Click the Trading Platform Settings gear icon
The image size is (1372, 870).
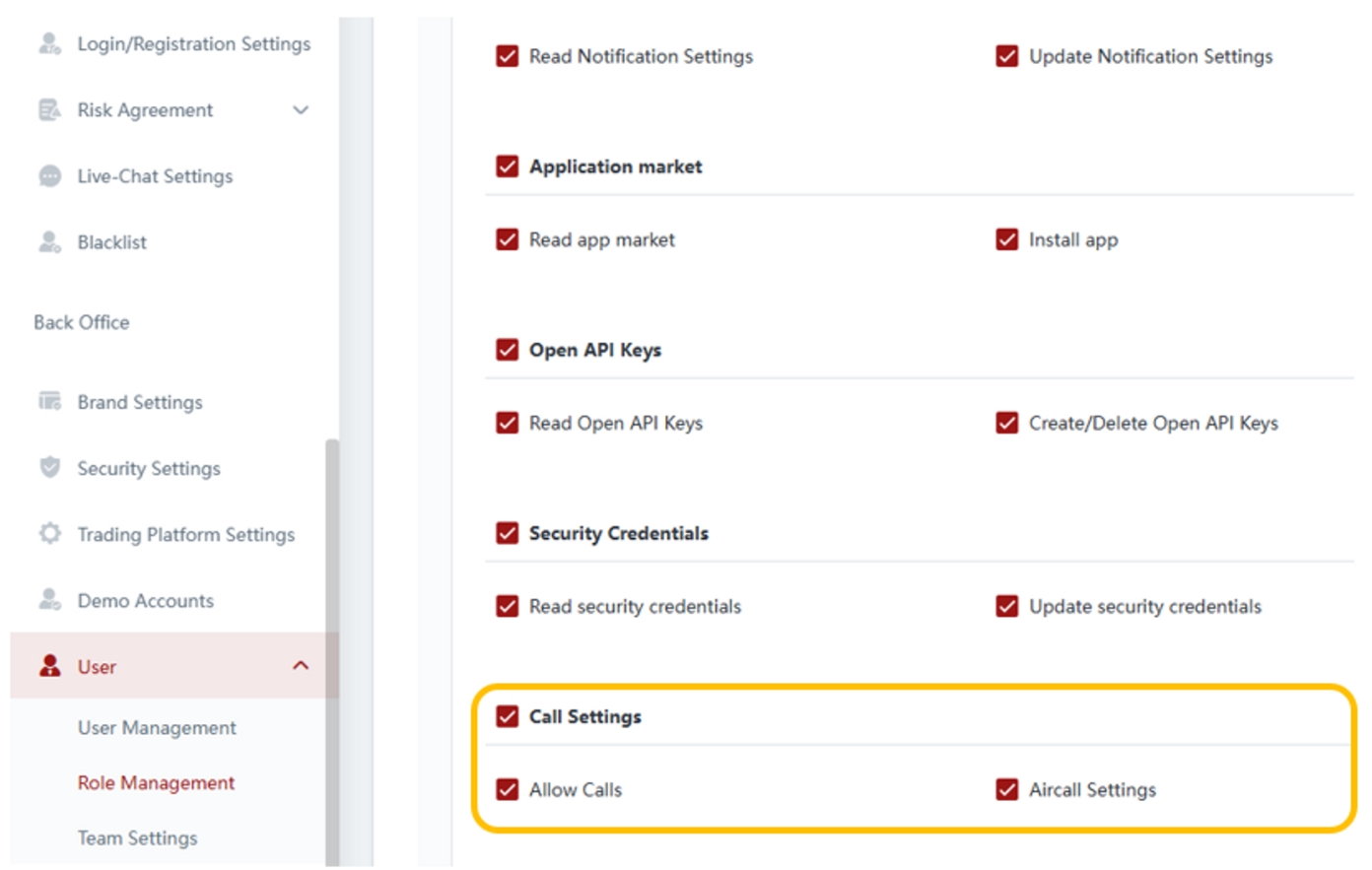pos(49,533)
